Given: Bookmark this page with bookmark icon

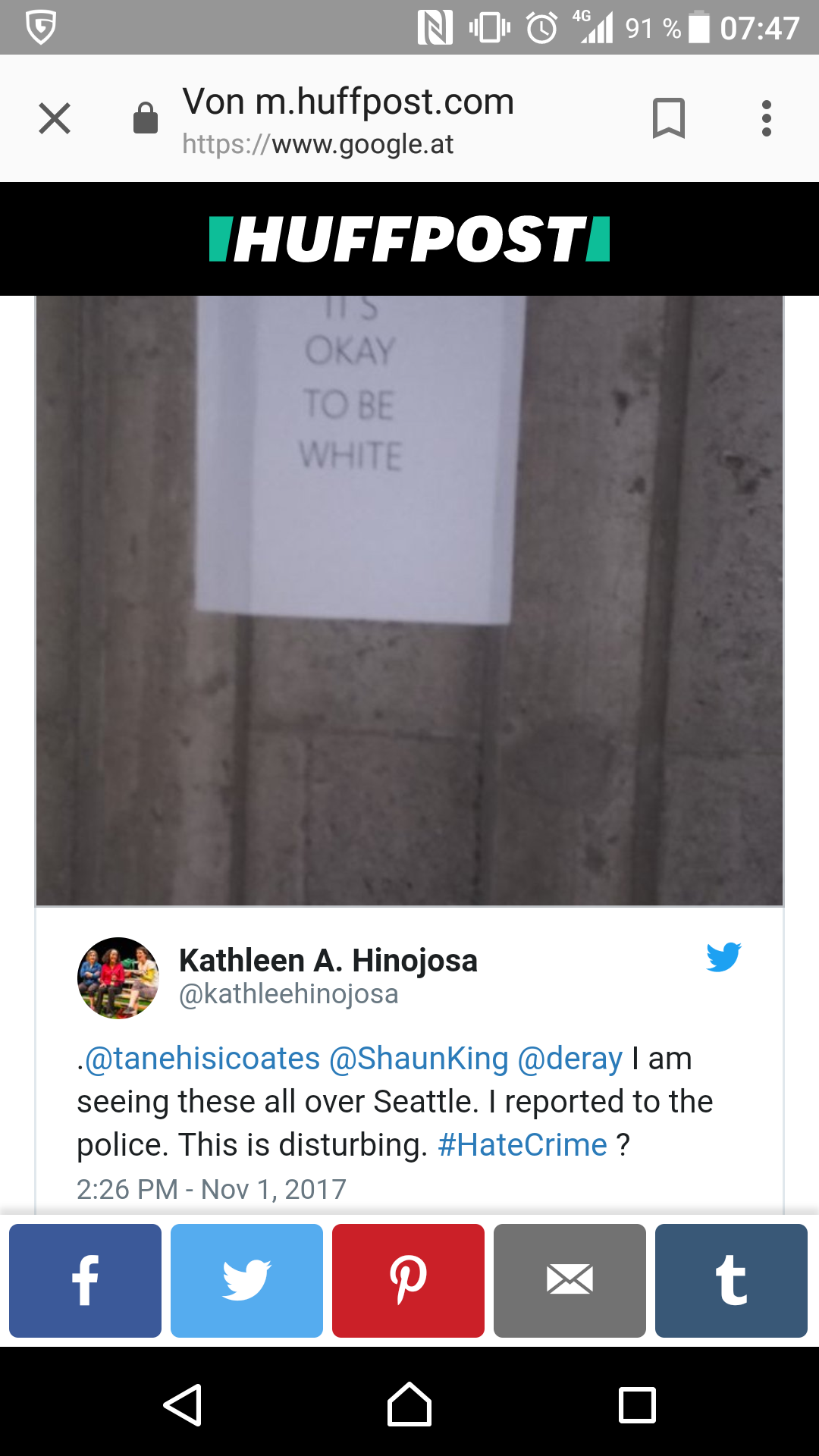Looking at the screenshot, I should pyautogui.click(x=669, y=118).
